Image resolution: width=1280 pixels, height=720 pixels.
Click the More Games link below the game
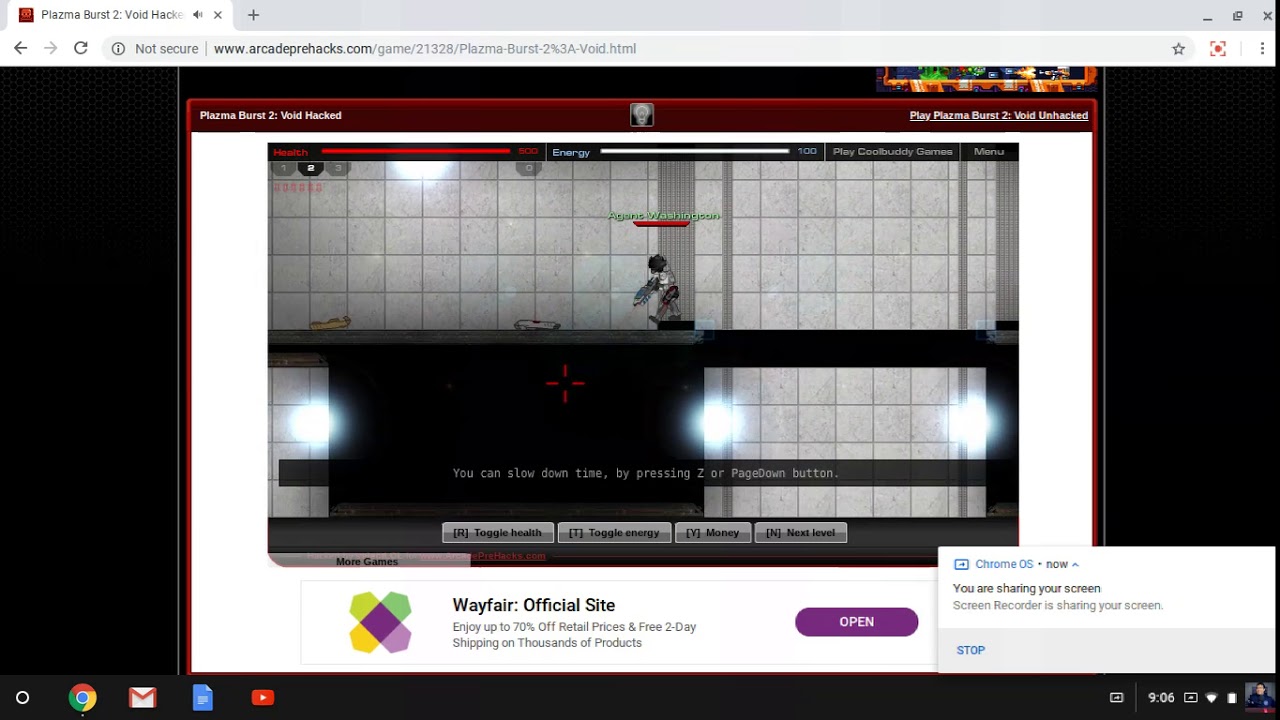[367, 561]
